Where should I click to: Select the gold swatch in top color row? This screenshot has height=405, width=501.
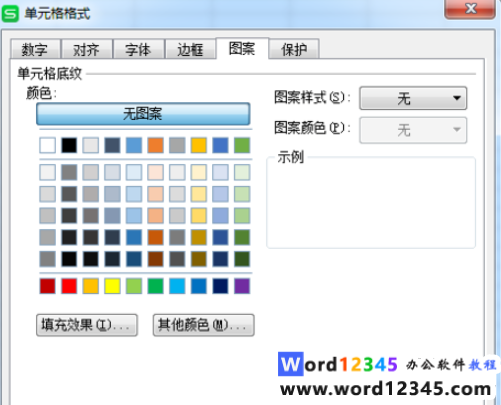[x=199, y=145]
